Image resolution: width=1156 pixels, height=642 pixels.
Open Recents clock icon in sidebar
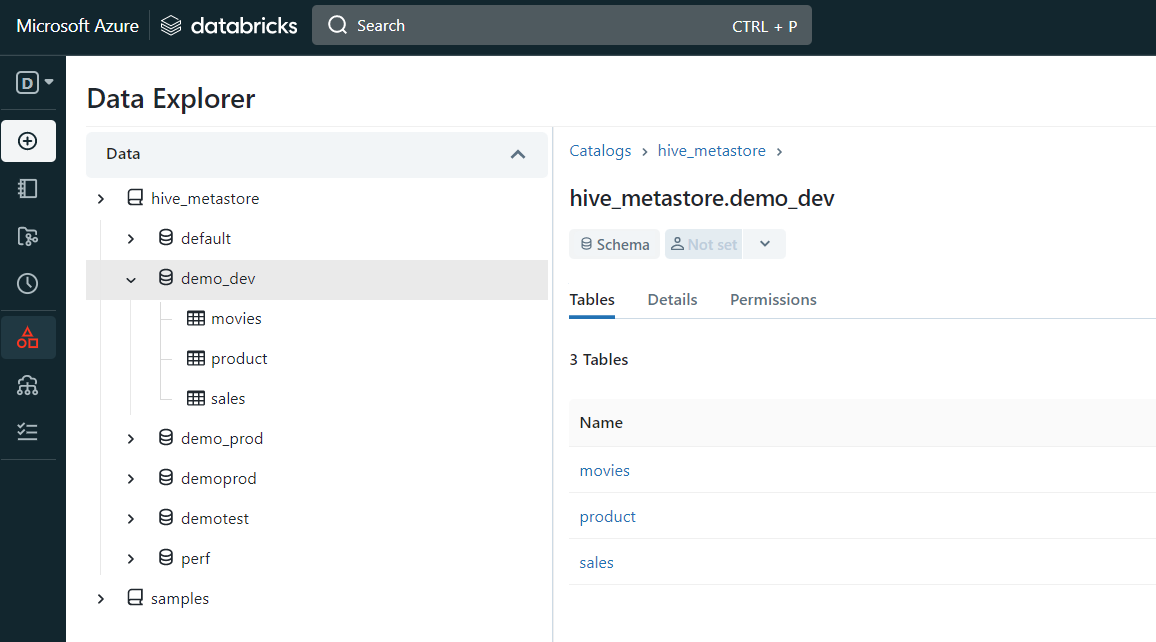click(28, 284)
